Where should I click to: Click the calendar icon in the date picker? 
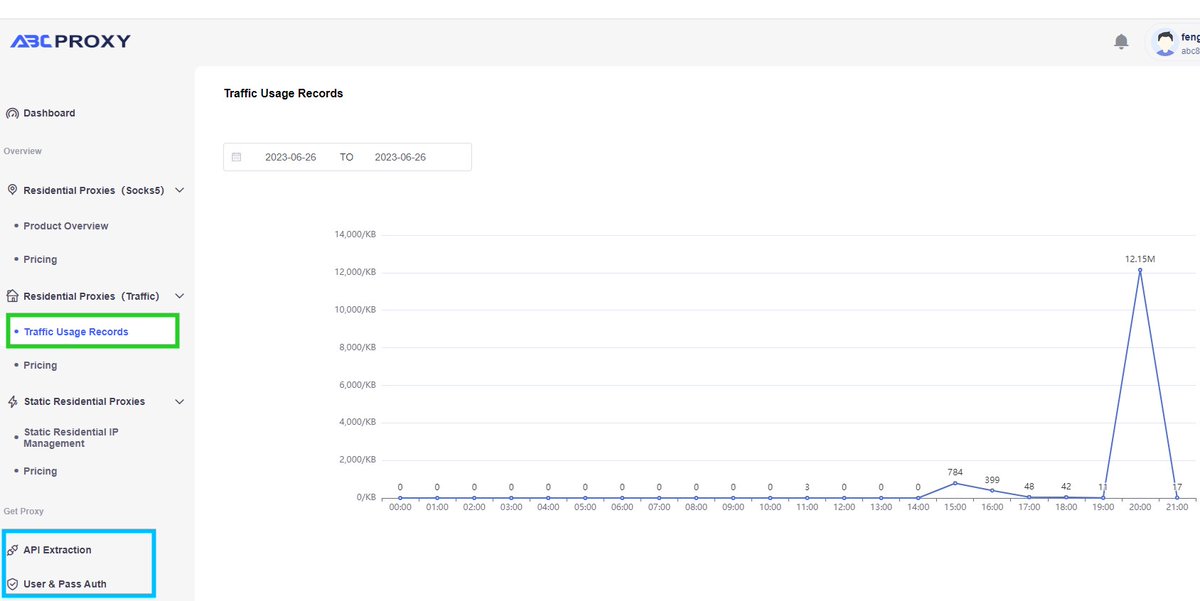[236, 157]
